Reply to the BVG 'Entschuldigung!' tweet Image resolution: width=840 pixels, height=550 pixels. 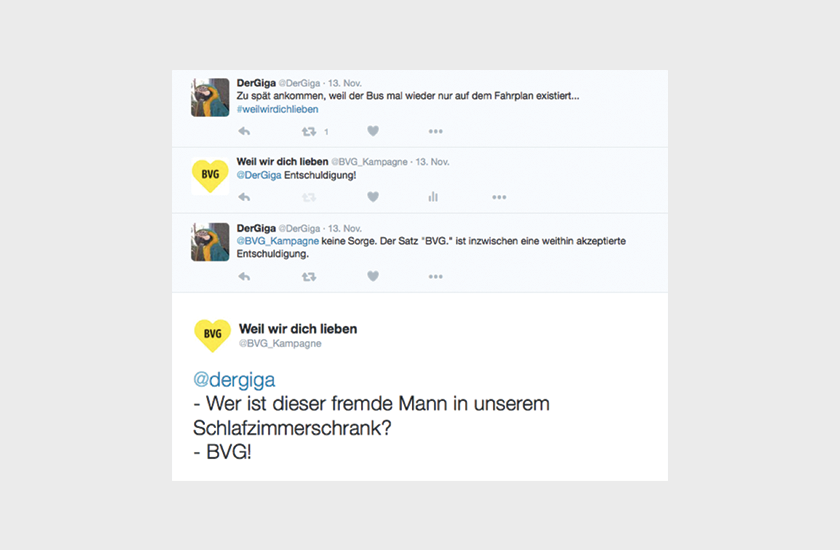click(244, 197)
